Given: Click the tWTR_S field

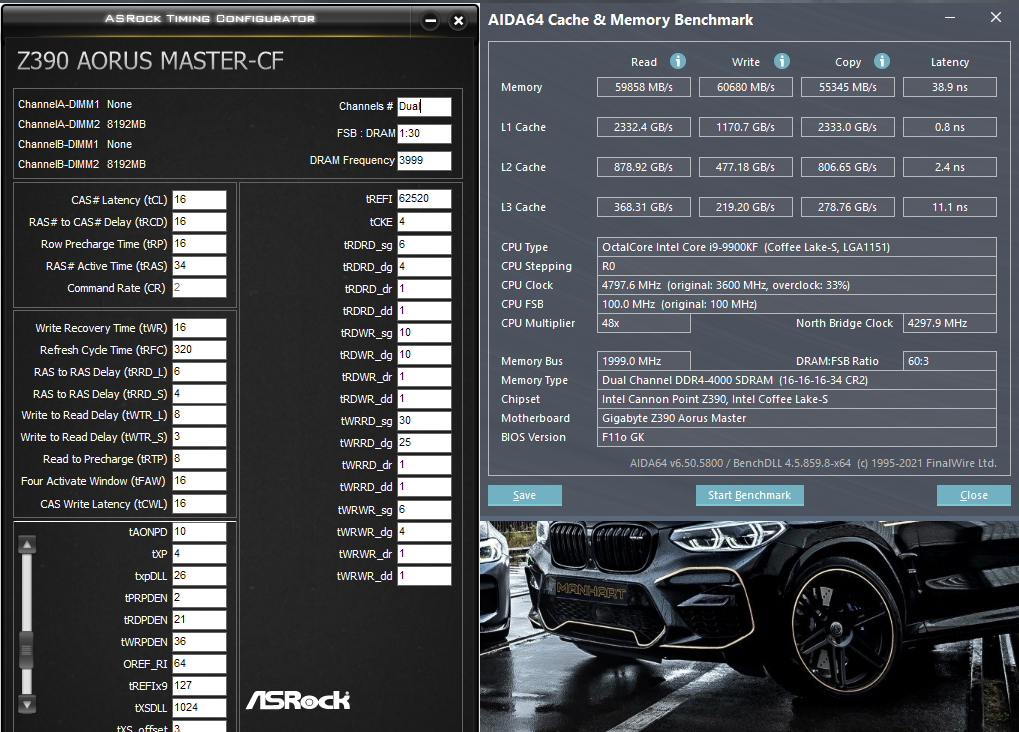Looking at the screenshot, I should point(200,437).
